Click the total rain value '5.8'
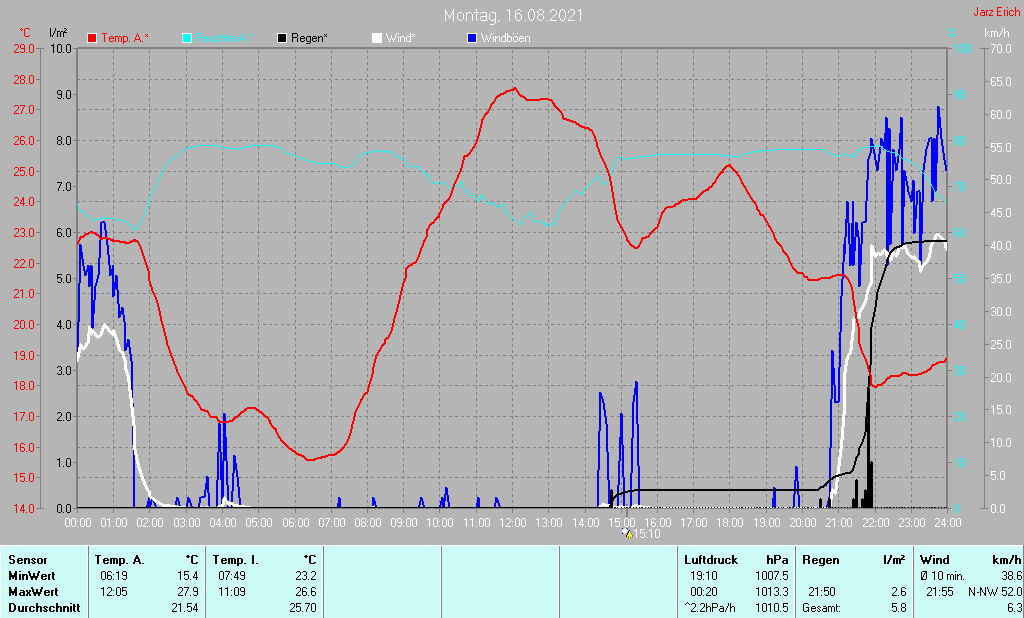 pyautogui.click(x=899, y=608)
